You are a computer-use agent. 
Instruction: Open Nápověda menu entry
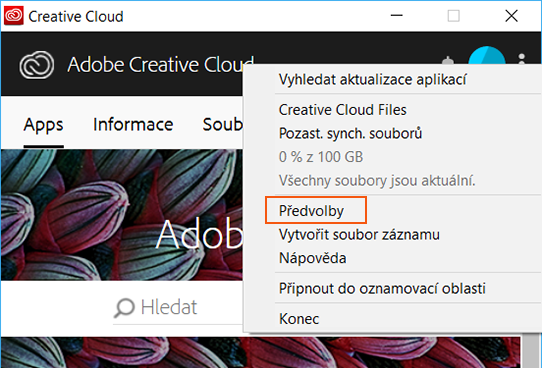pyautogui.click(x=392, y=258)
